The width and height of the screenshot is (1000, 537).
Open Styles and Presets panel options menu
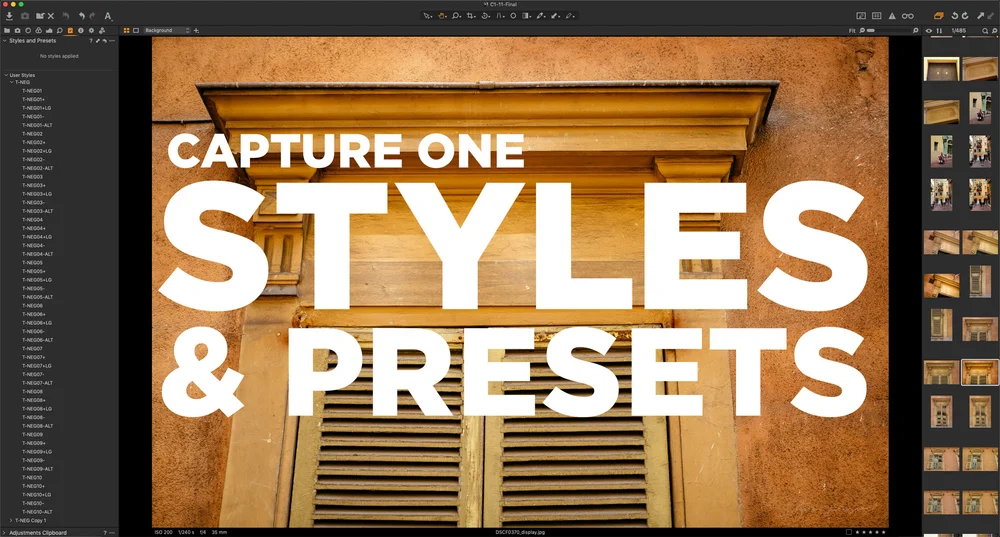tap(112, 41)
